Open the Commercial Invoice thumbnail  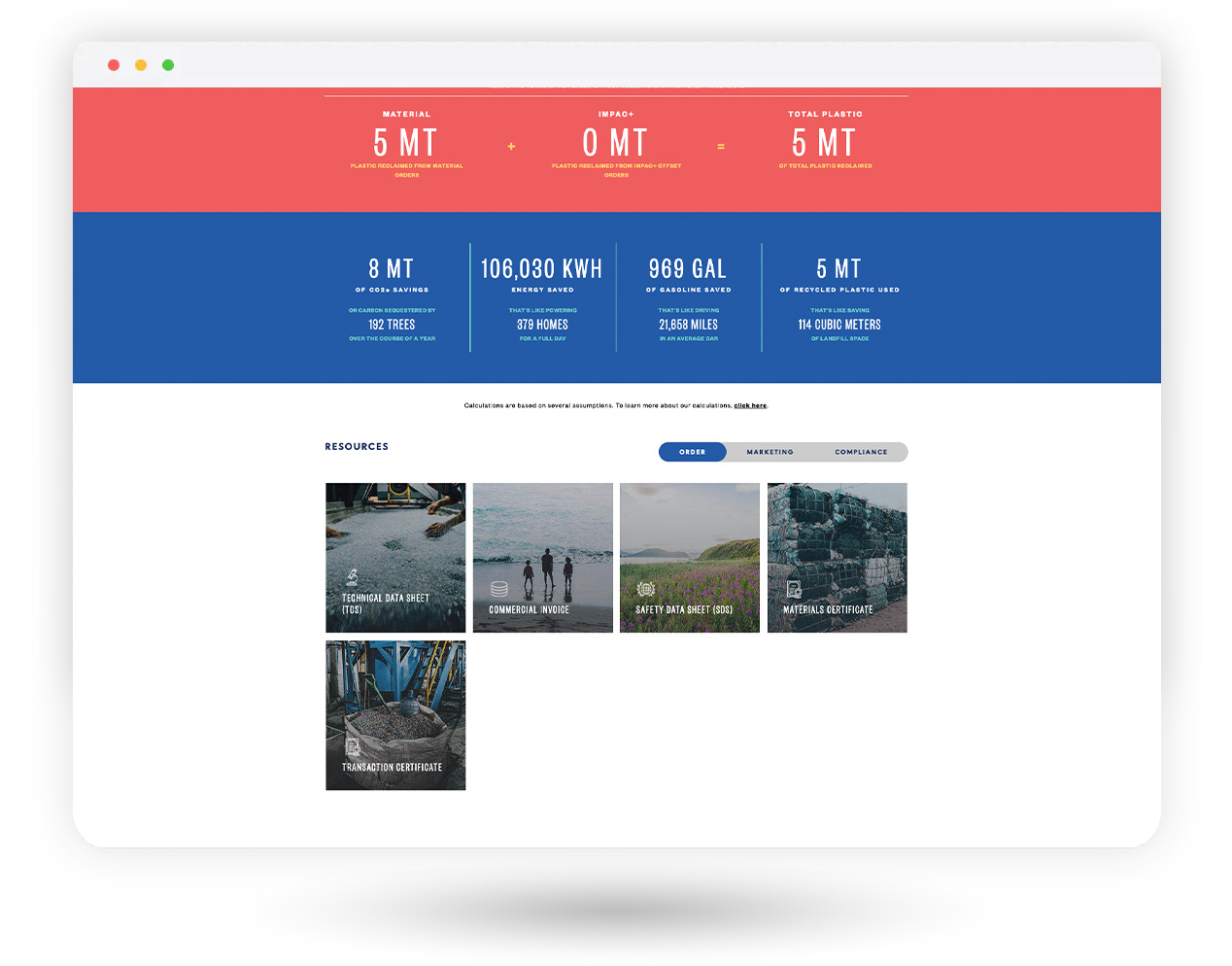[x=543, y=558]
